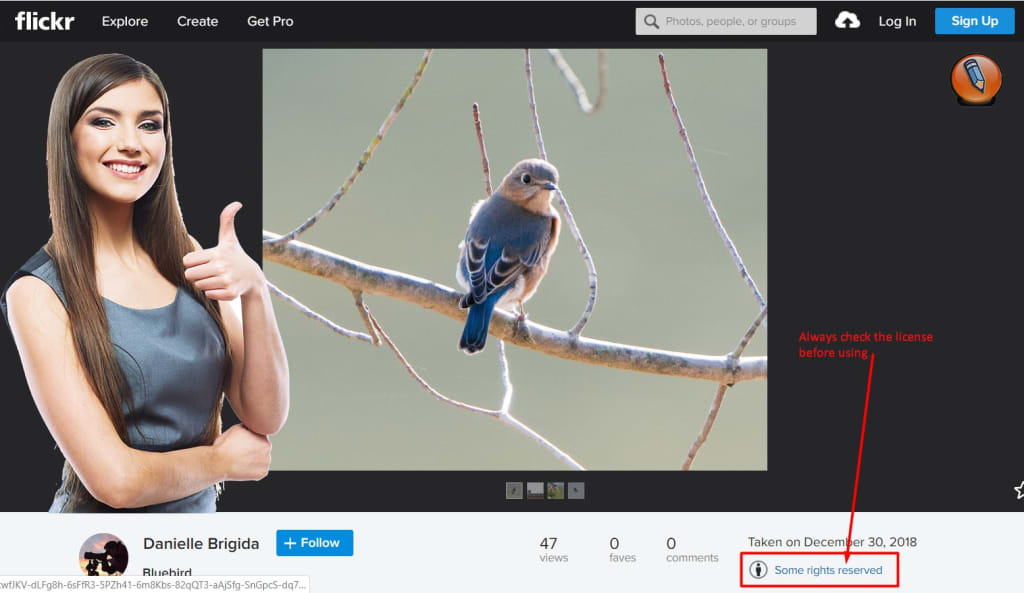1024x593 pixels.
Task: Click the Sign Up button
Action: (x=974, y=21)
